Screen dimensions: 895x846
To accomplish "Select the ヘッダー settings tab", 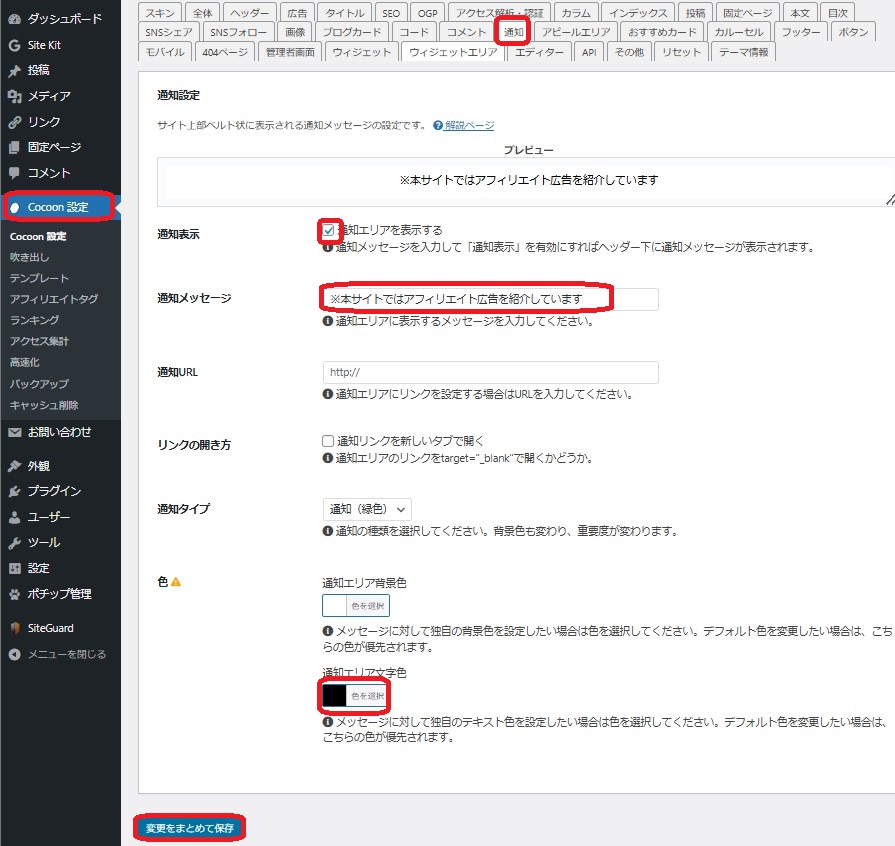I will pos(249,13).
